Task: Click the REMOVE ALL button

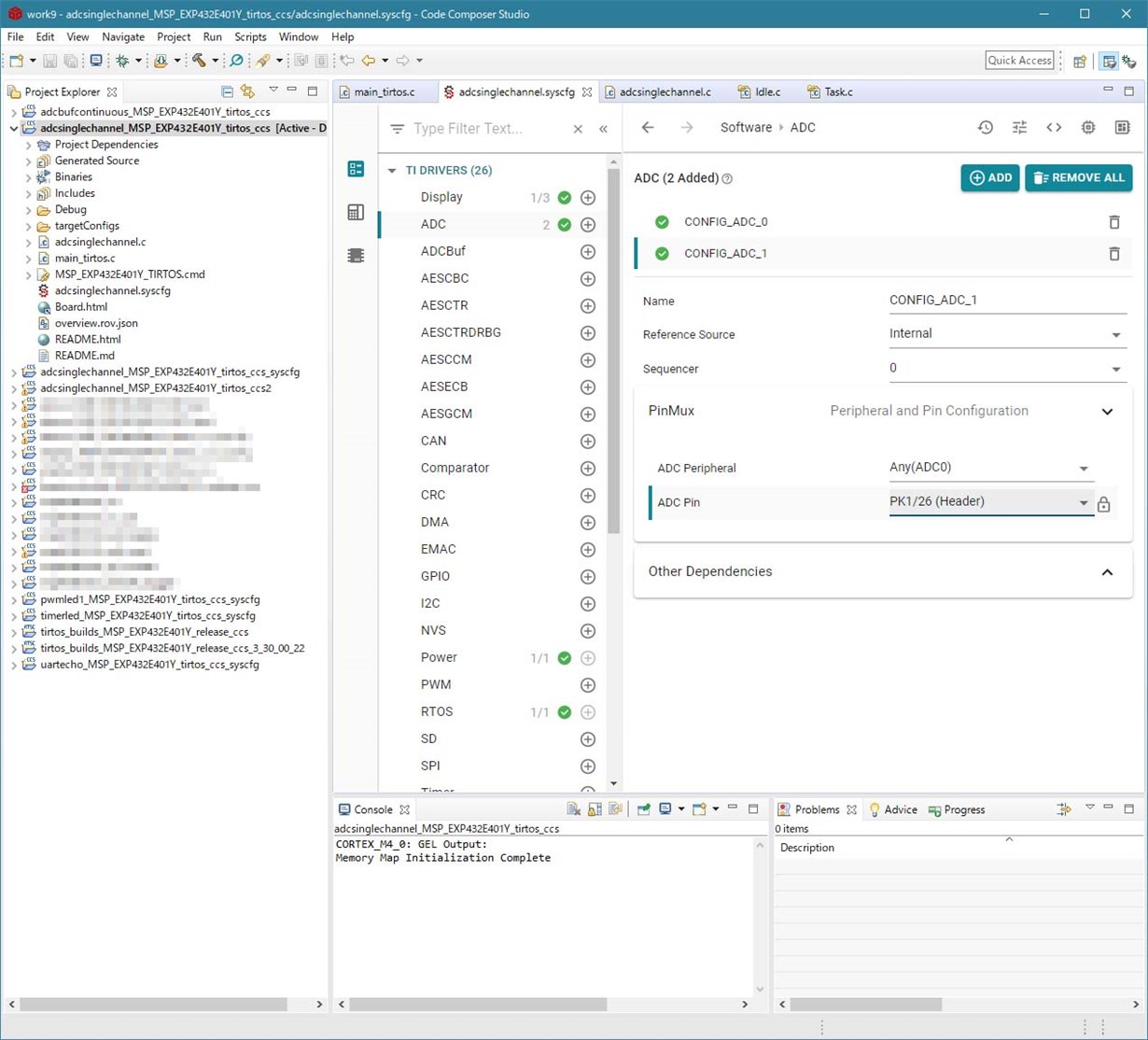Action: (1078, 178)
